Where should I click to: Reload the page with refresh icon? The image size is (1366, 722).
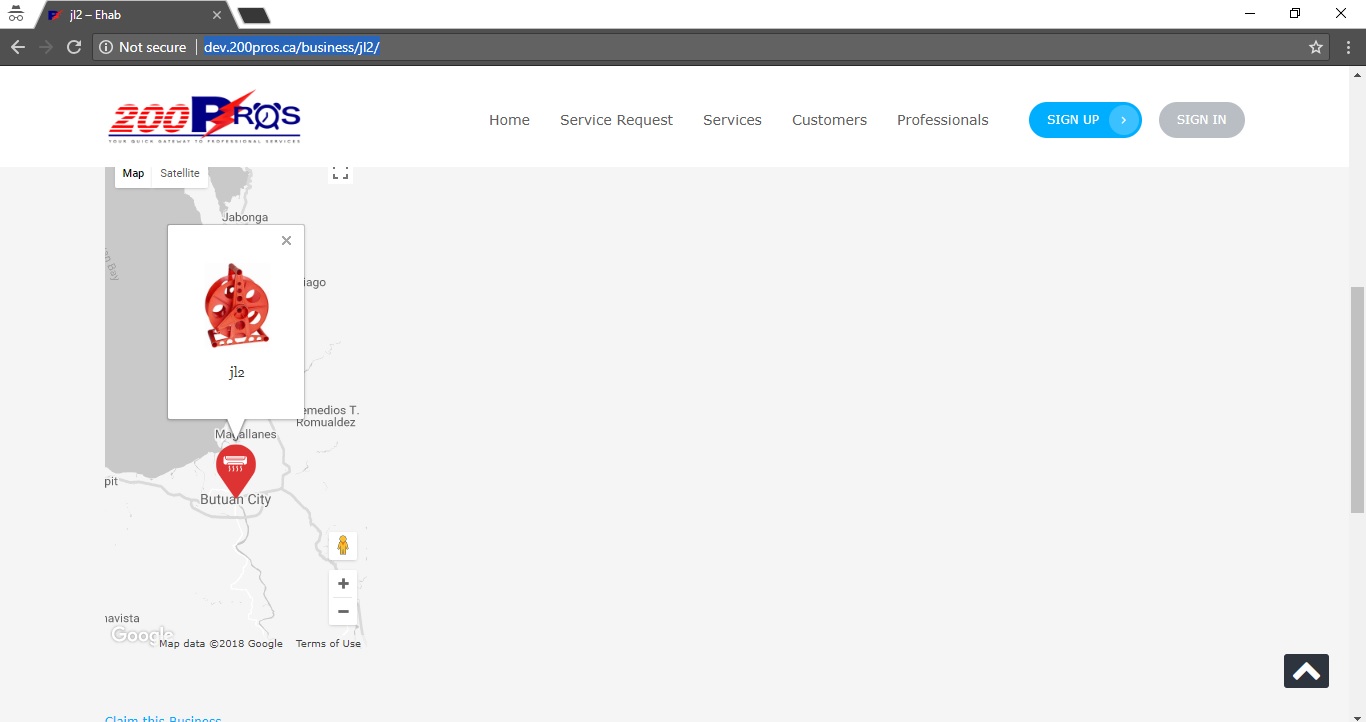[74, 47]
